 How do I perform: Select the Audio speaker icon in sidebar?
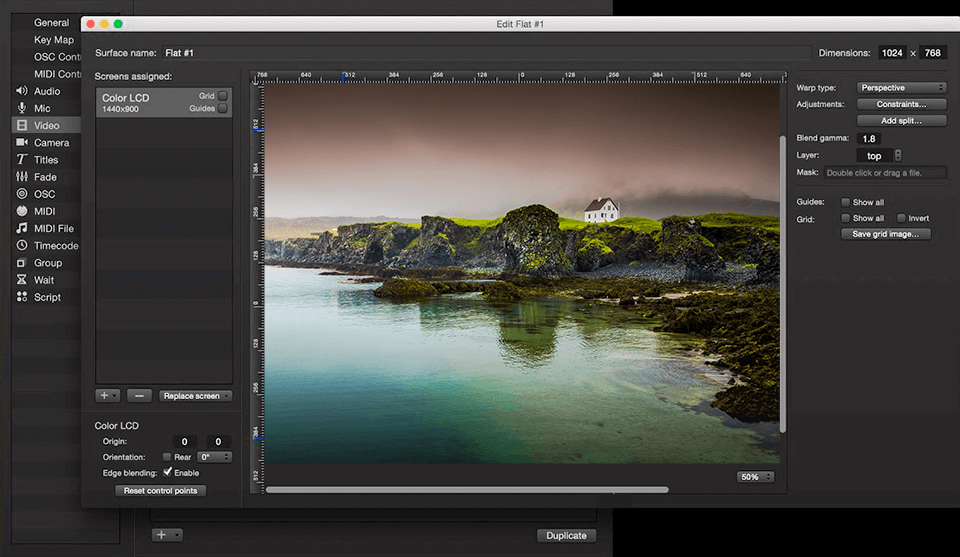pyautogui.click(x=21, y=91)
